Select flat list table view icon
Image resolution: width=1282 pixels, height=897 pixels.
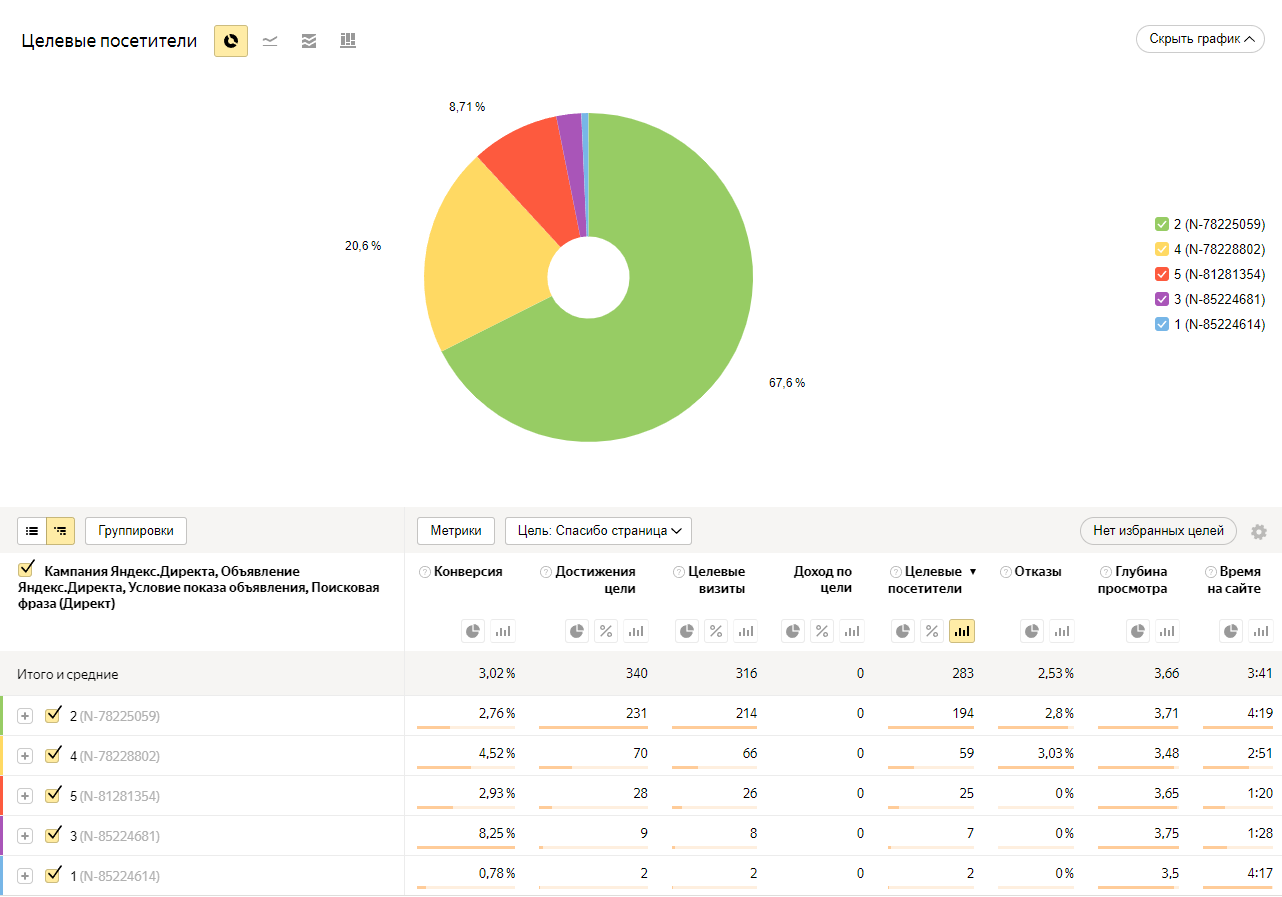(x=32, y=531)
